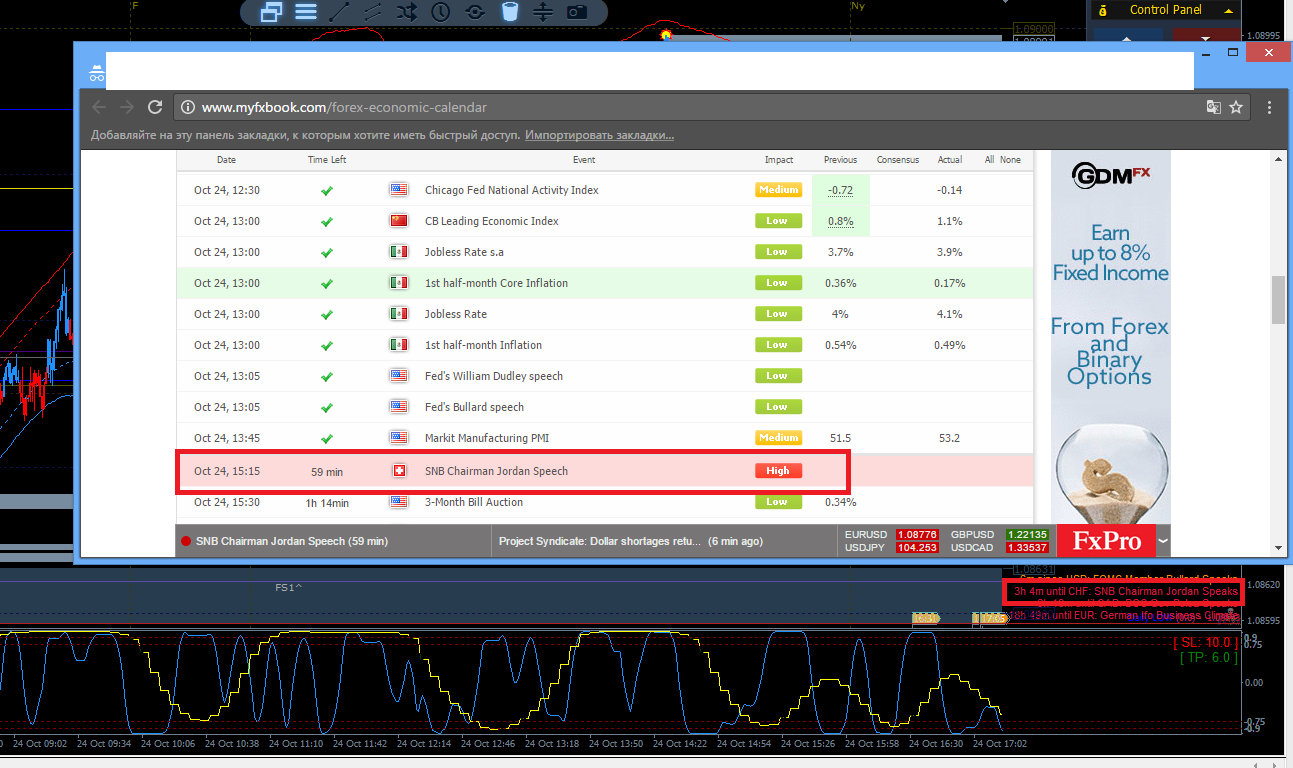Go forward in the browser

point(126,107)
